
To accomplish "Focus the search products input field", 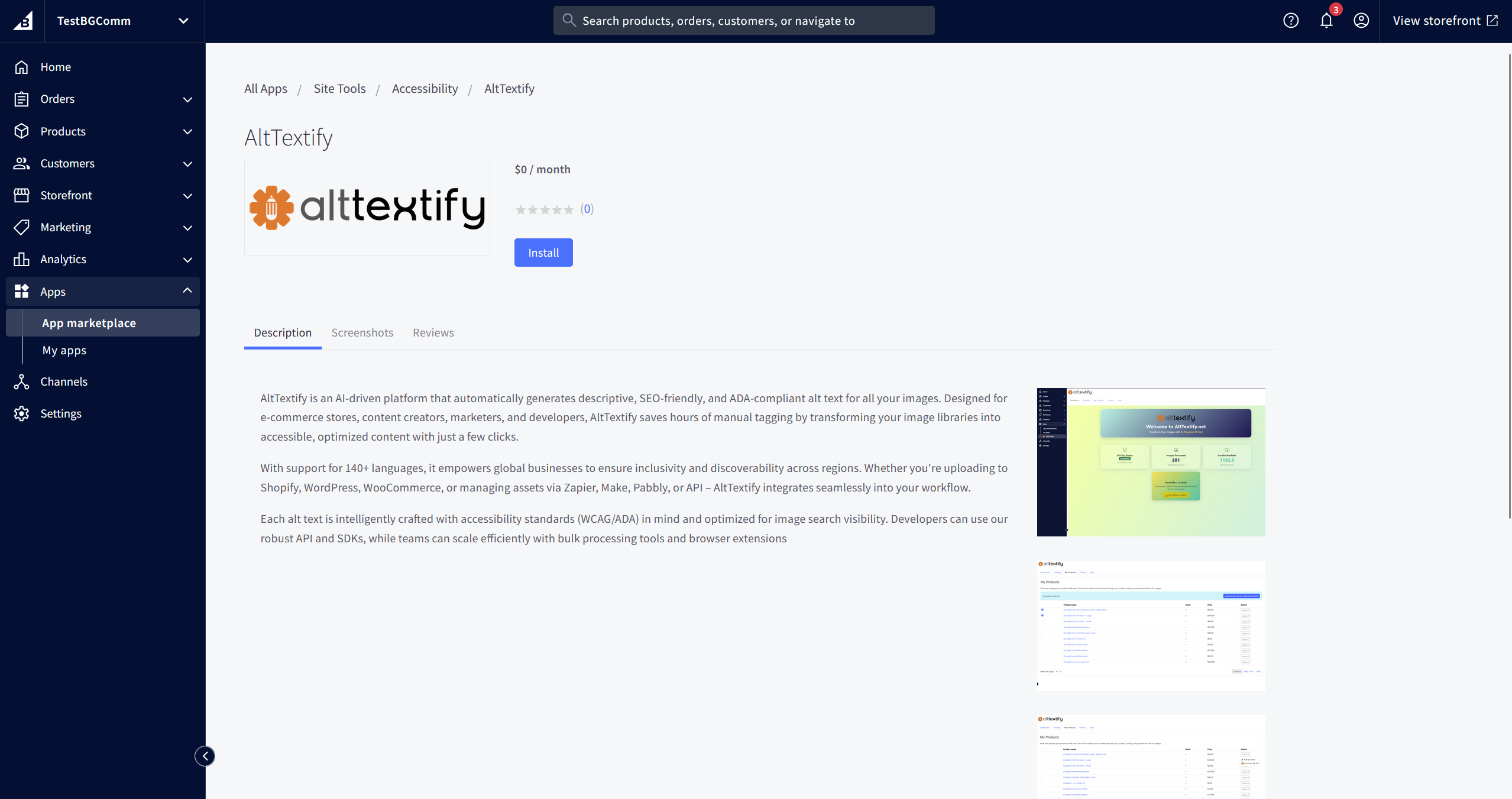I will pyautogui.click(x=744, y=21).
